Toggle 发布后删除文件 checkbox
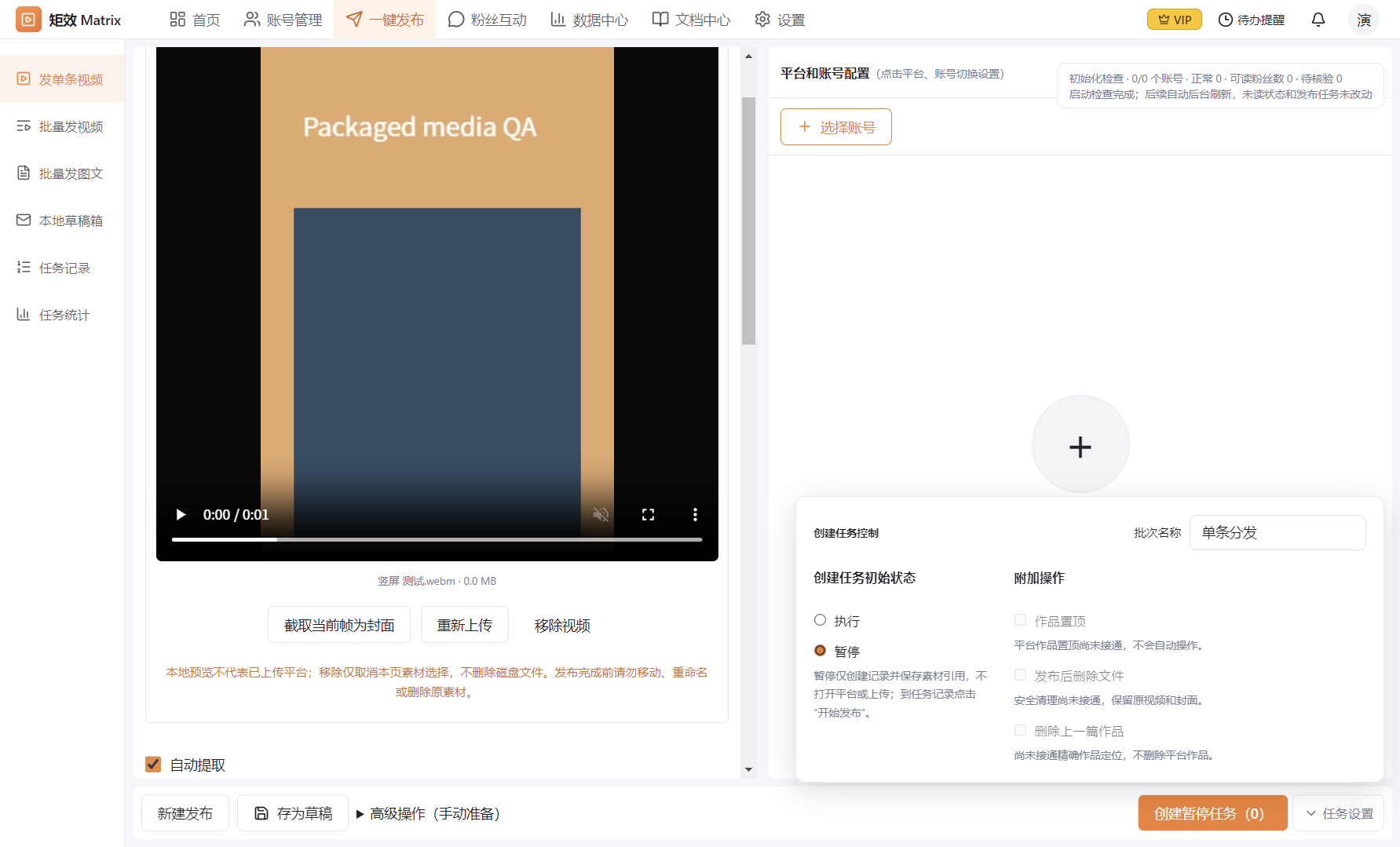Screen dimensions: 1400x847 tap(1020, 675)
